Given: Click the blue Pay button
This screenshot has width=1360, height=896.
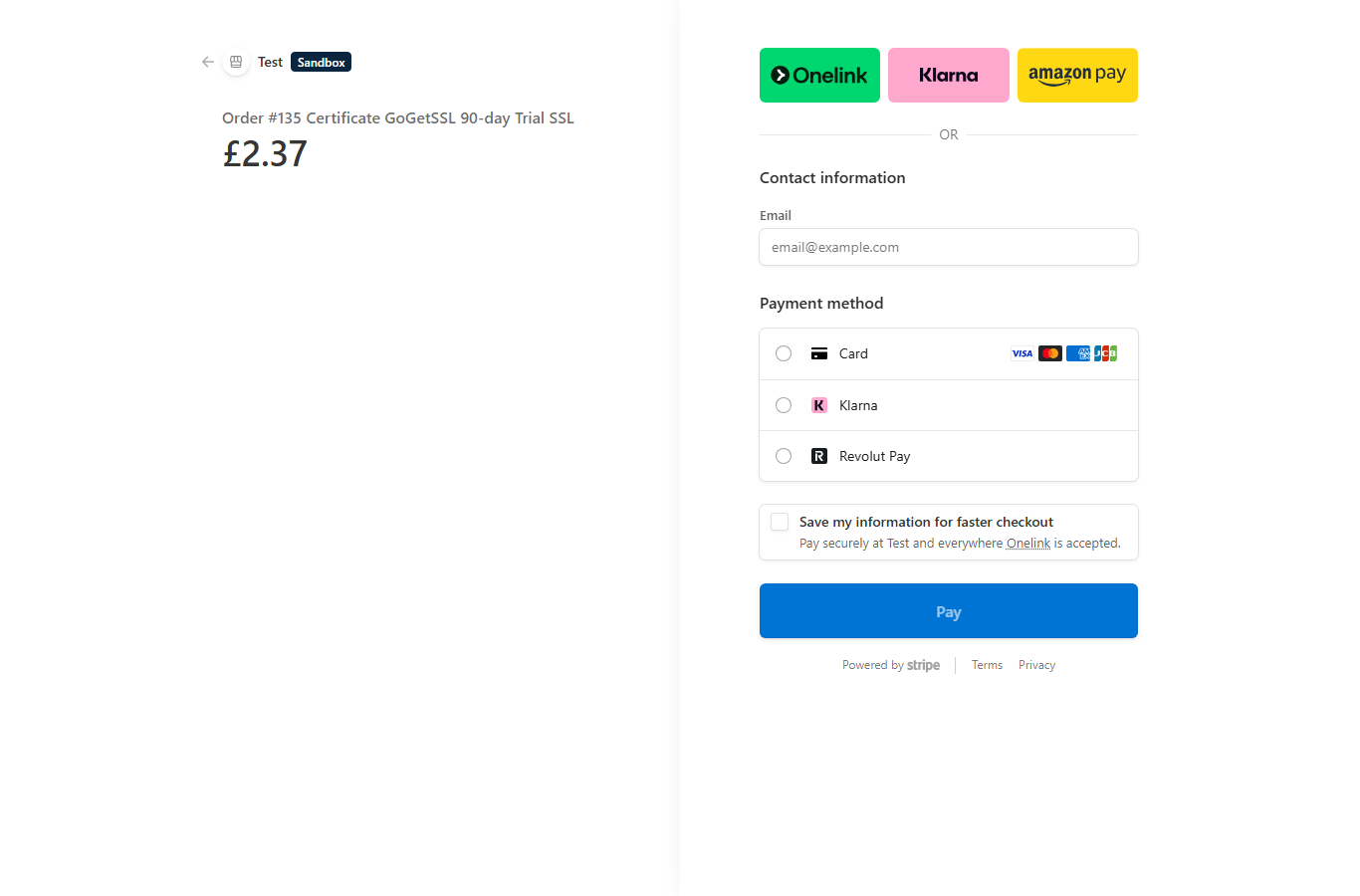Looking at the screenshot, I should (949, 610).
